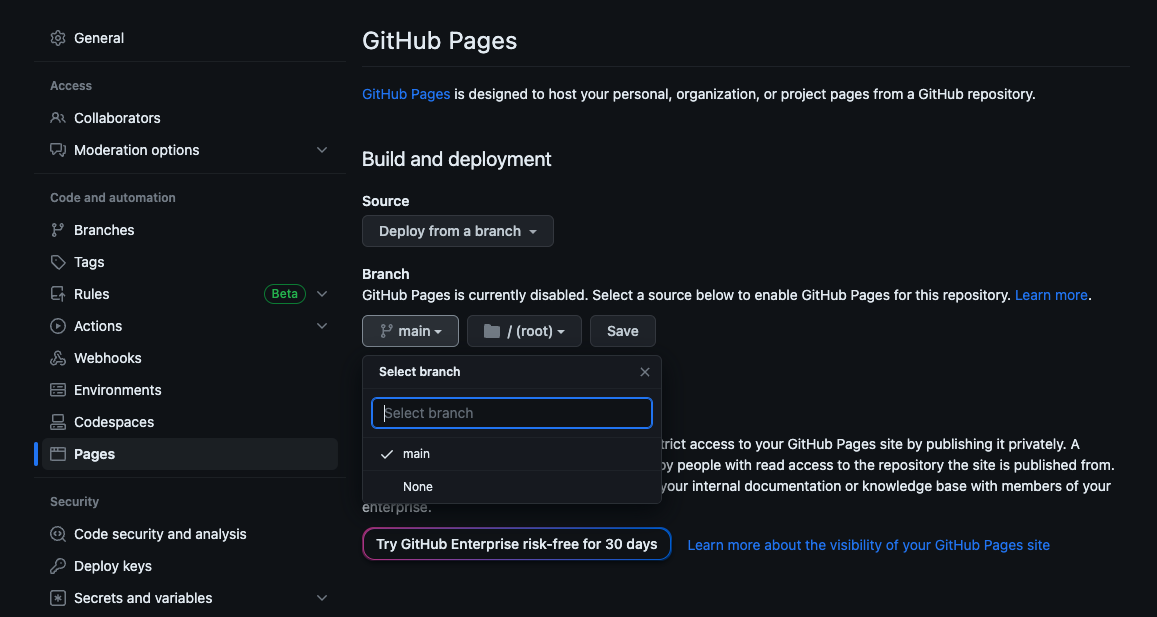Viewport: 1157px width, 617px height.
Task: Click the Environments server icon
Action: click(58, 390)
